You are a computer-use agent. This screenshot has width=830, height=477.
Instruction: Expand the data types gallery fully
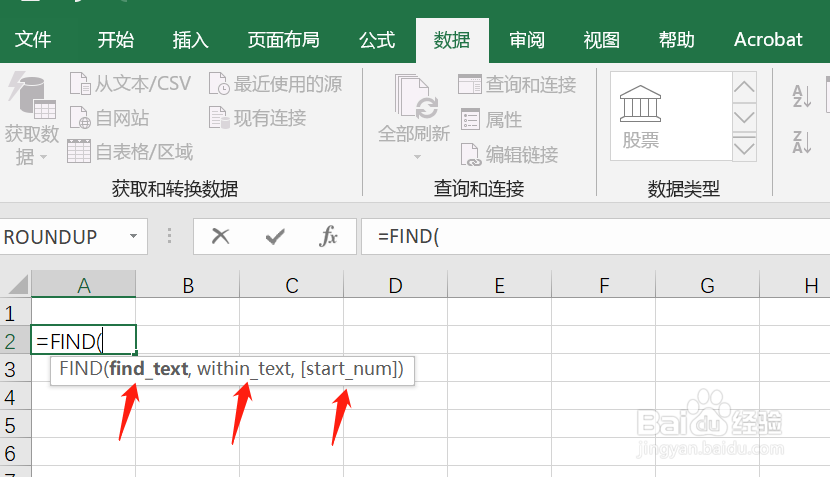click(744, 147)
